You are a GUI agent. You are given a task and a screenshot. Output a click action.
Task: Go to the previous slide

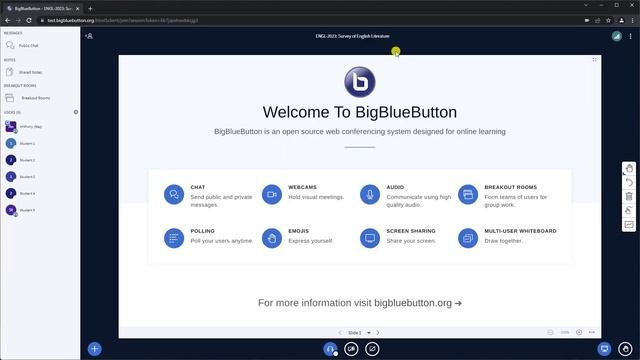pos(340,333)
